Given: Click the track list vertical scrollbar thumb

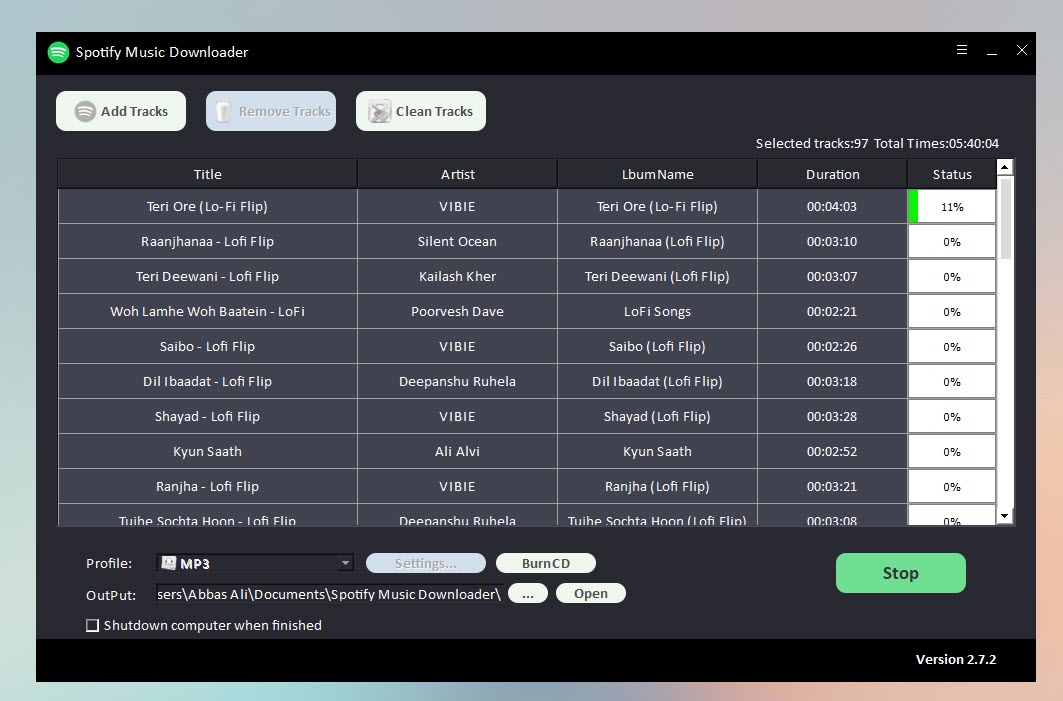Looking at the screenshot, I should [x=1005, y=218].
